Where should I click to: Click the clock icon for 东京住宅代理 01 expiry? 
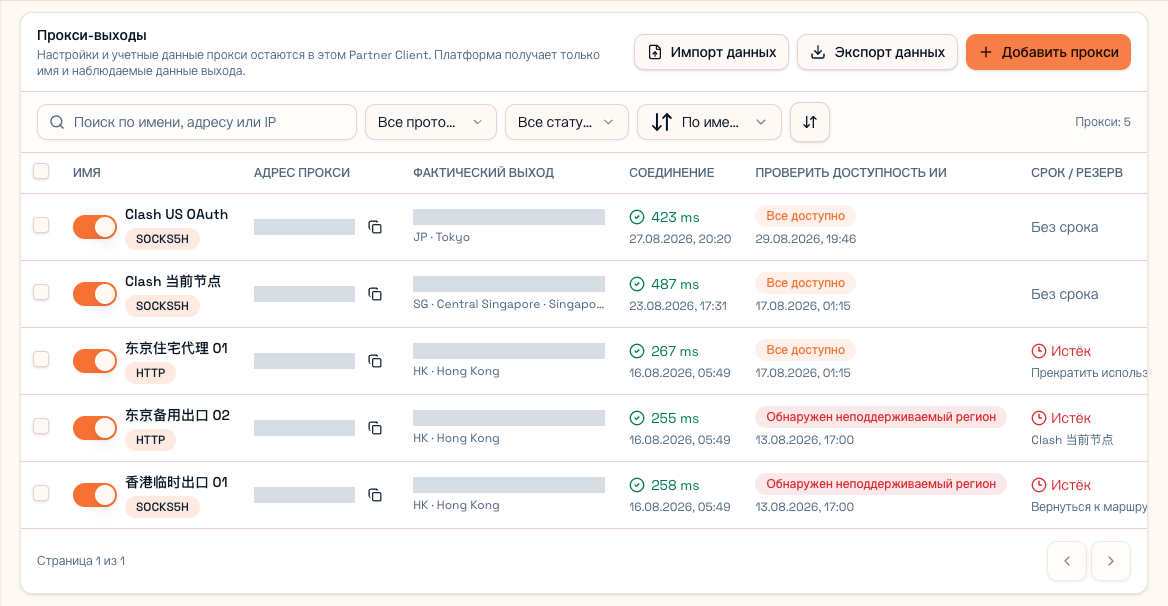(1038, 351)
